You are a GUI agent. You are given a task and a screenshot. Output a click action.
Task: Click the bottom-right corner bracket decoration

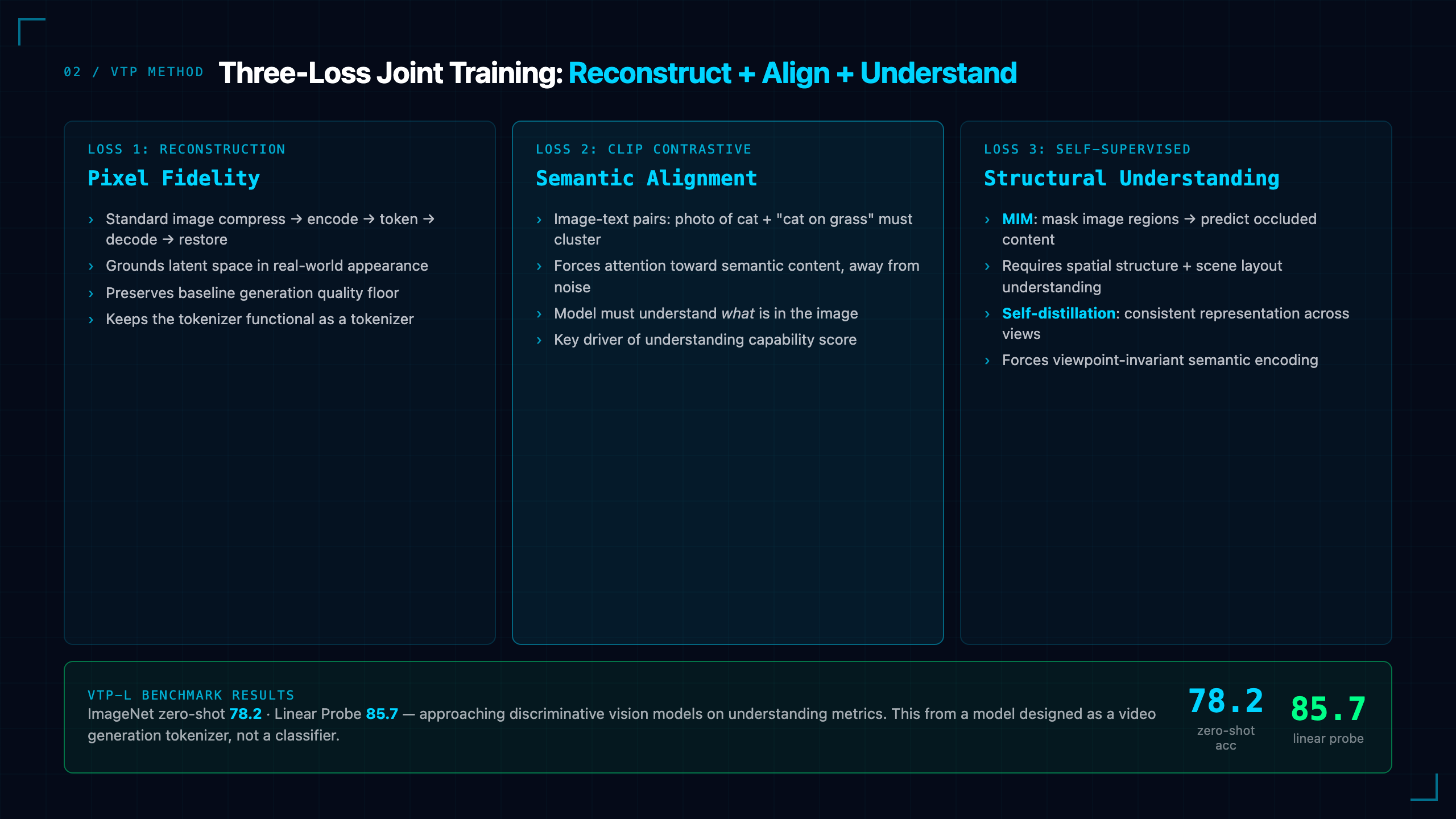click(x=1424, y=787)
